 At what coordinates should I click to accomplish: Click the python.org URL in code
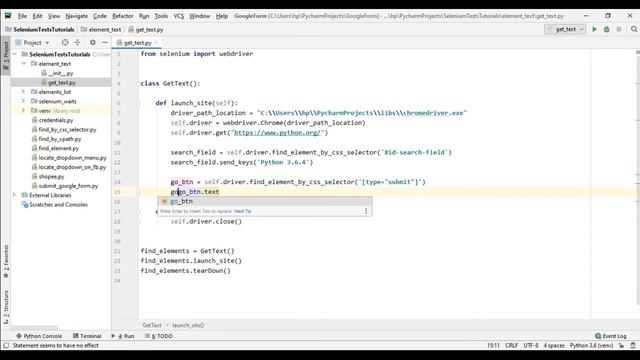[279, 133]
